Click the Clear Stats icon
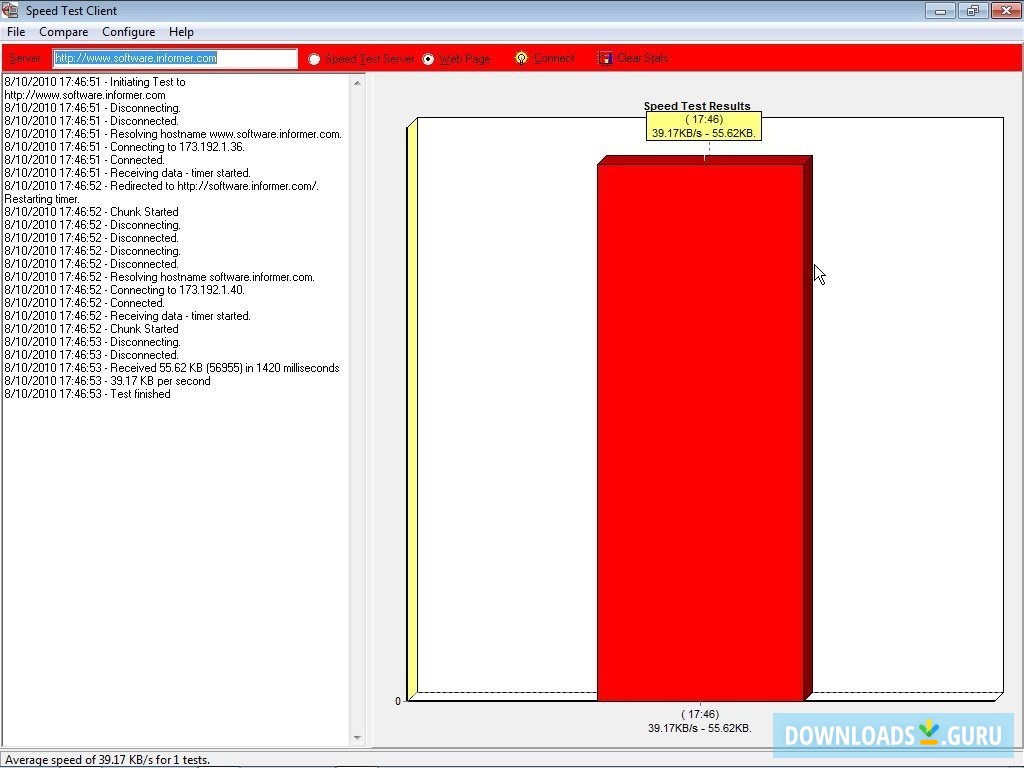The height and width of the screenshot is (768, 1024). coord(605,58)
